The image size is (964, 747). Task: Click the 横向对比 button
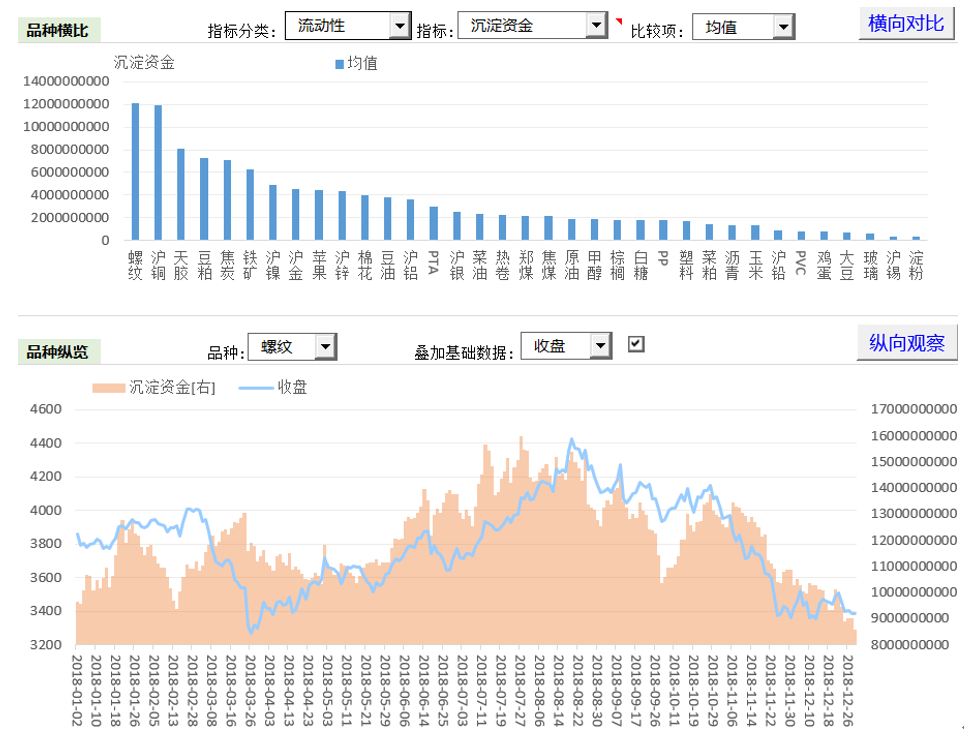(906, 23)
